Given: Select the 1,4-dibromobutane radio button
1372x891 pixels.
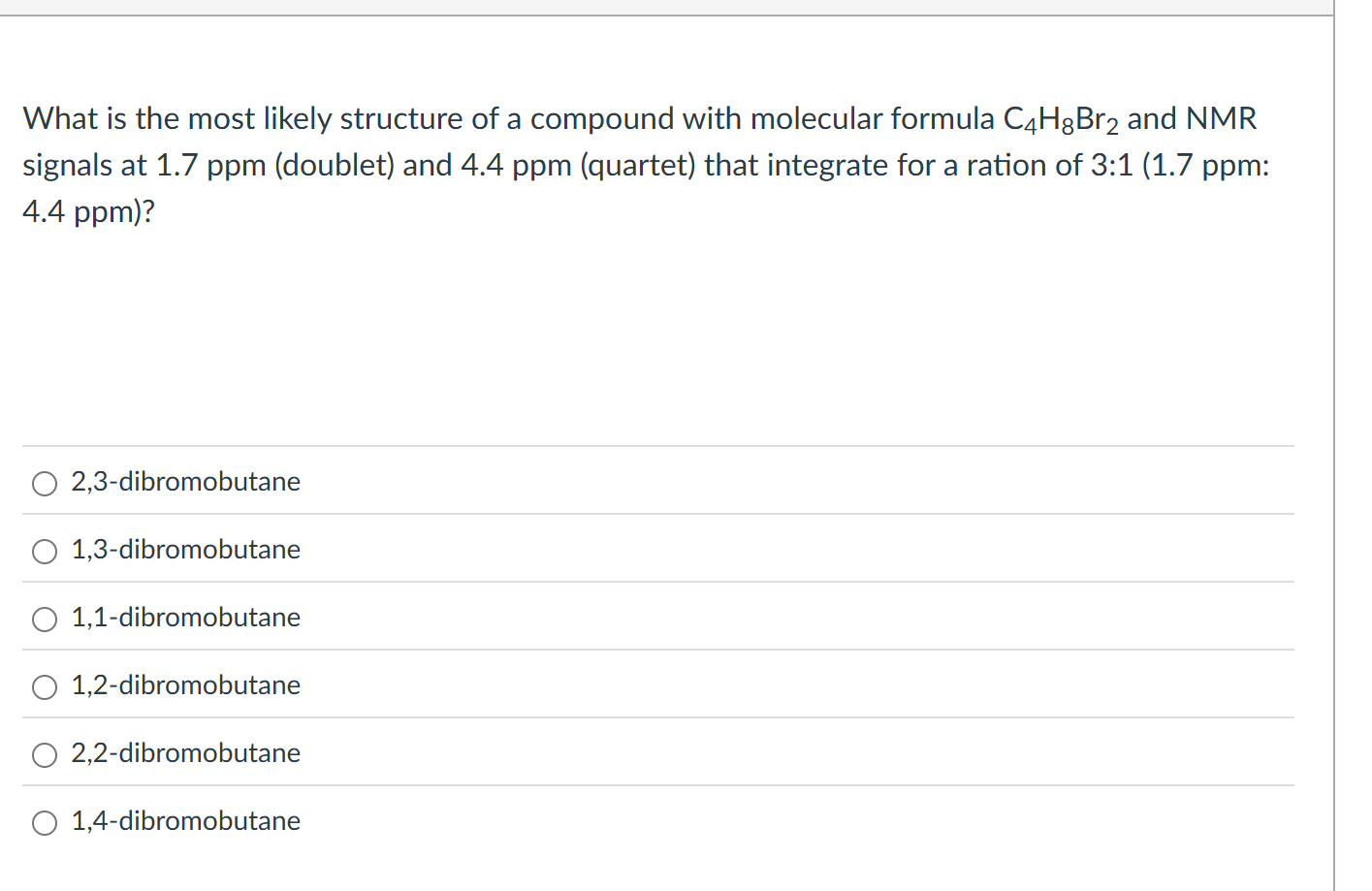Looking at the screenshot, I should pyautogui.click(x=44, y=822).
